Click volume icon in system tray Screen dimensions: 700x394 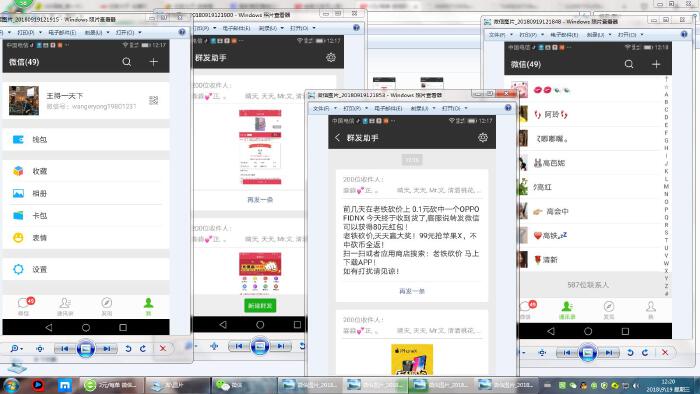(636, 386)
